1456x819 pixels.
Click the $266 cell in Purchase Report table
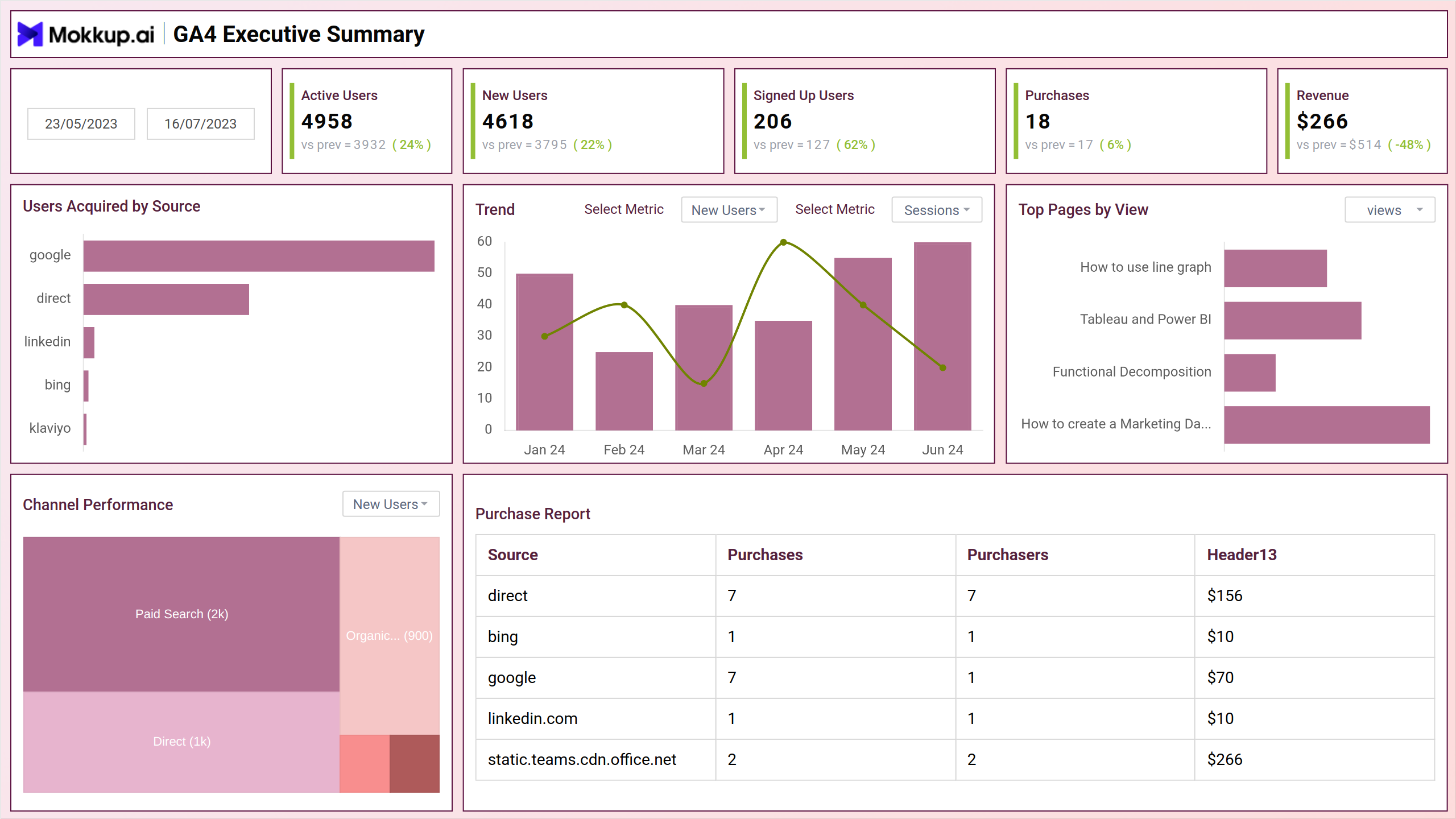pos(1314,760)
